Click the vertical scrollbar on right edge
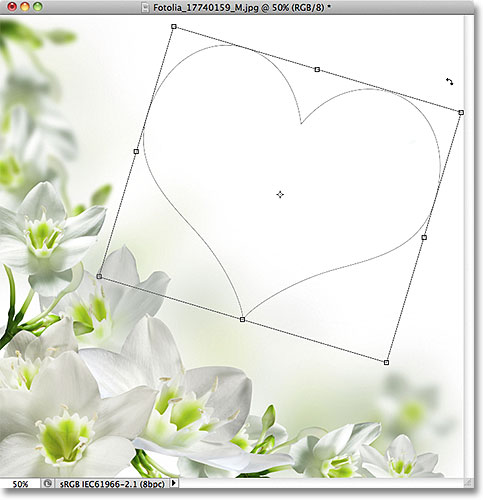Screen dimensions: 483x500 (469, 247)
